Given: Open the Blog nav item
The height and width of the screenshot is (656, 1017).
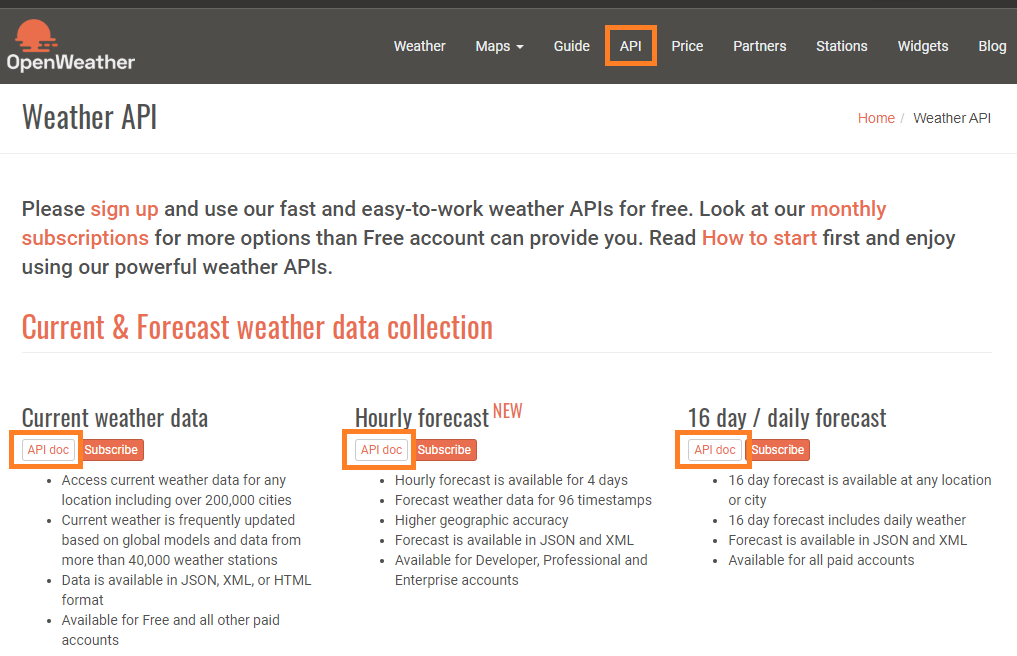Looking at the screenshot, I should click(x=992, y=46).
